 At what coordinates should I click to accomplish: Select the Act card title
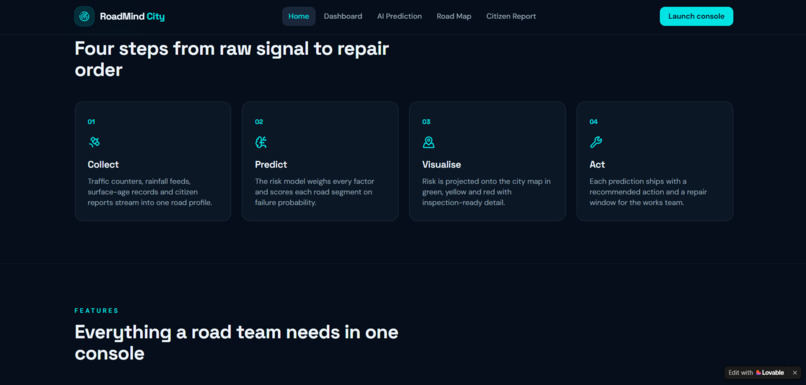pos(597,164)
